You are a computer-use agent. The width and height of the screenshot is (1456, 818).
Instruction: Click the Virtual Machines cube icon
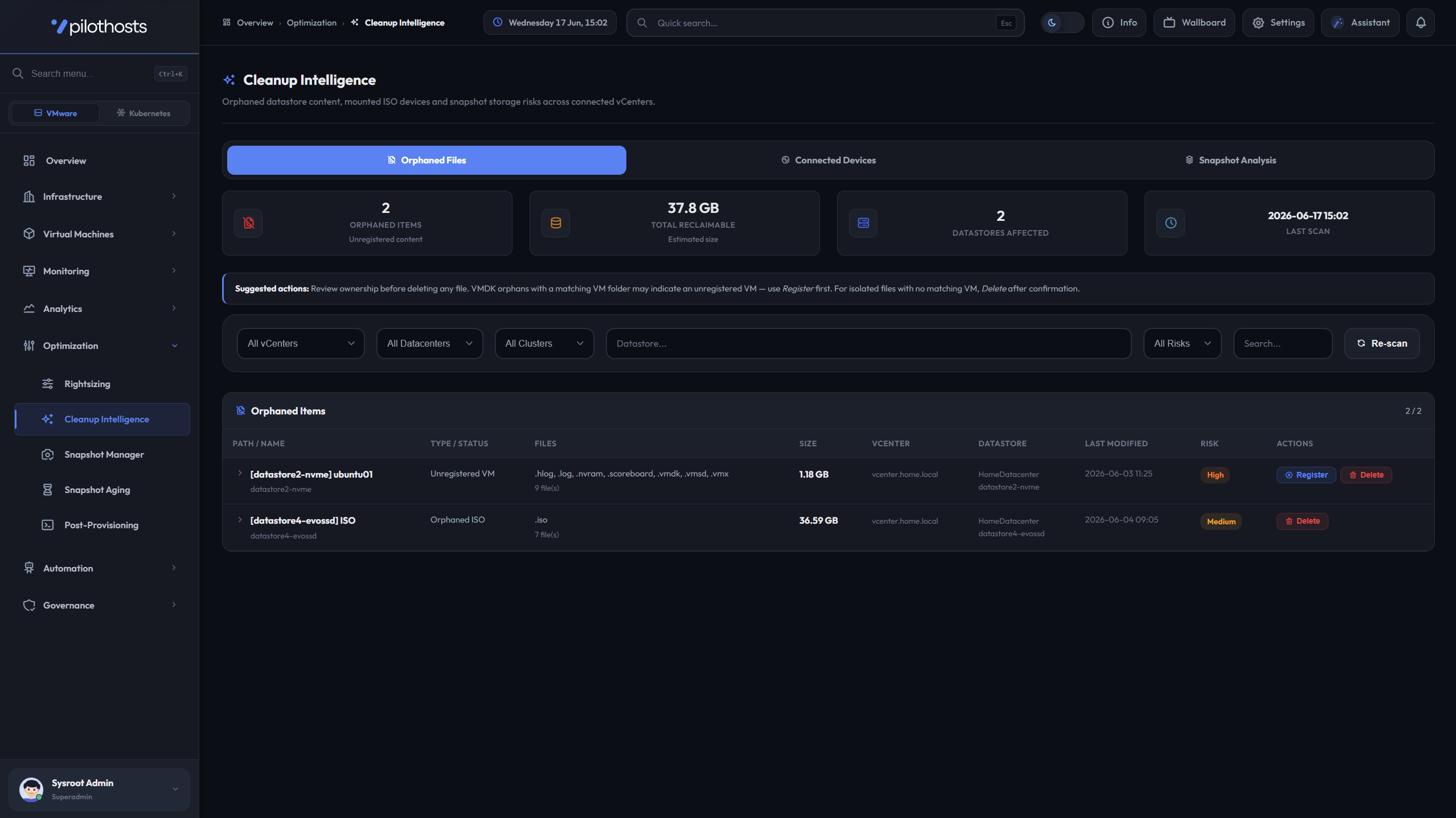29,234
